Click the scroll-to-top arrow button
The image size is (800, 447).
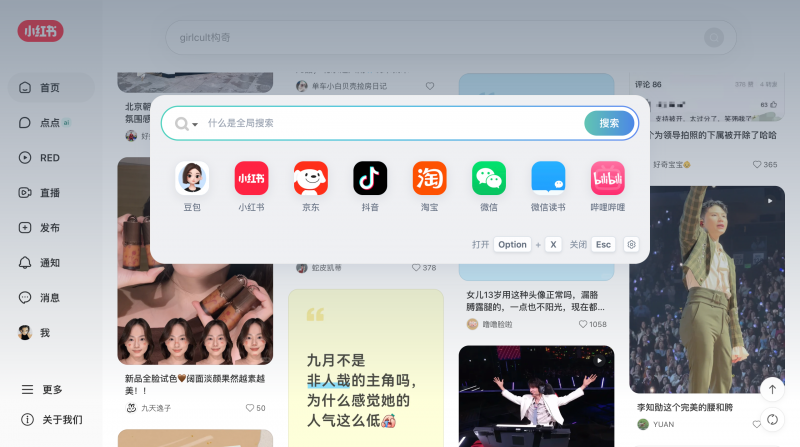pyautogui.click(x=772, y=389)
